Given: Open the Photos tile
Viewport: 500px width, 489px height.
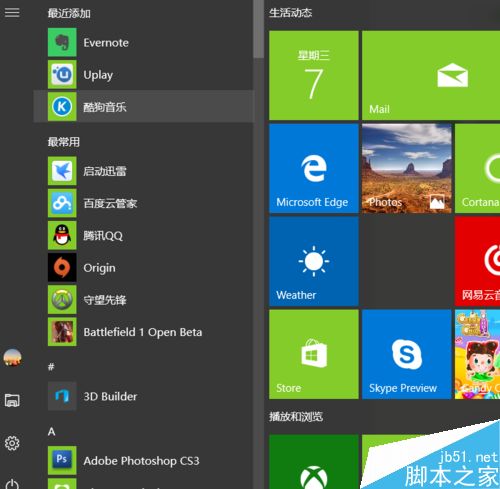Looking at the screenshot, I should coord(407,168).
